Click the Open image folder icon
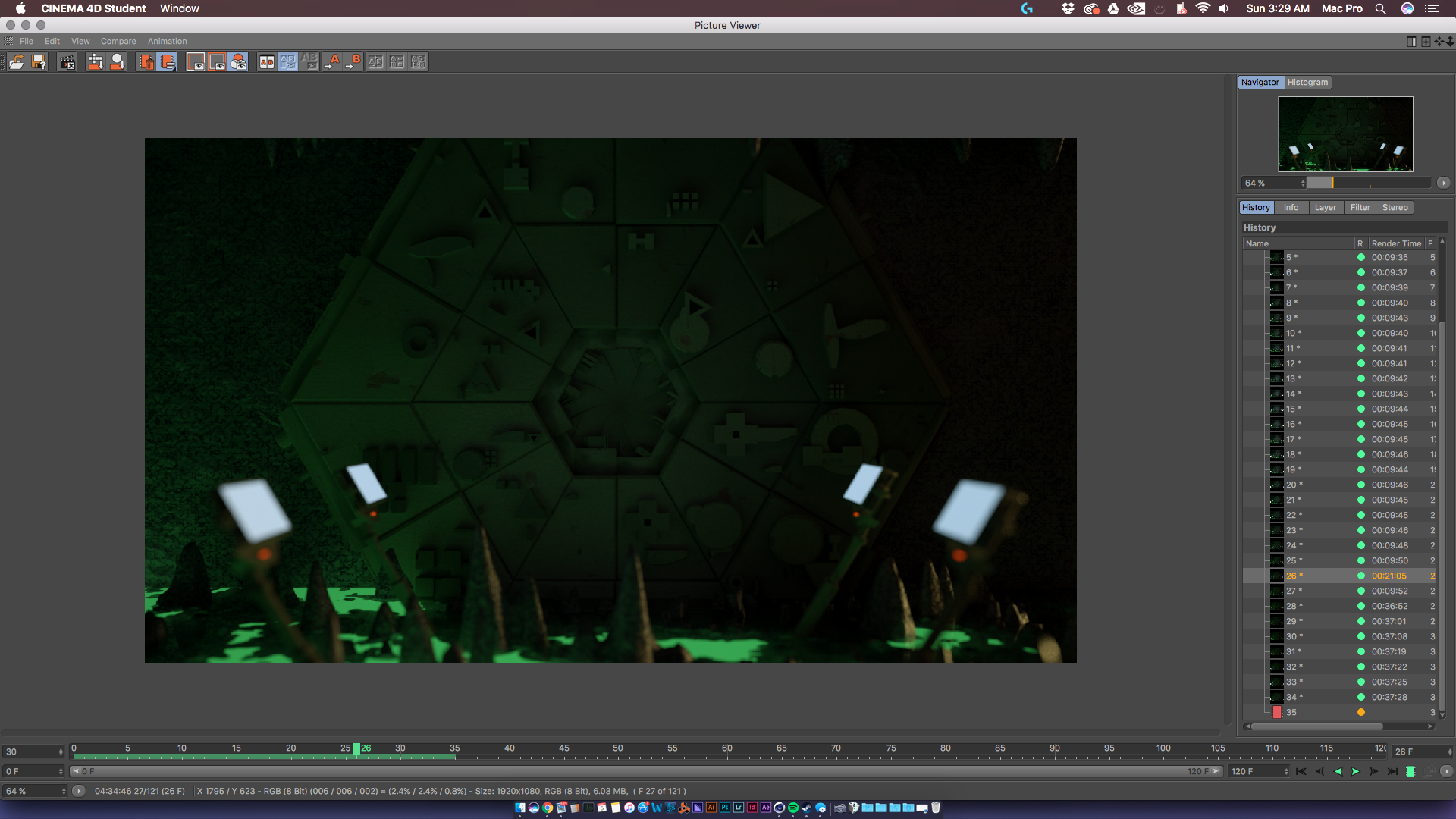 [x=16, y=62]
